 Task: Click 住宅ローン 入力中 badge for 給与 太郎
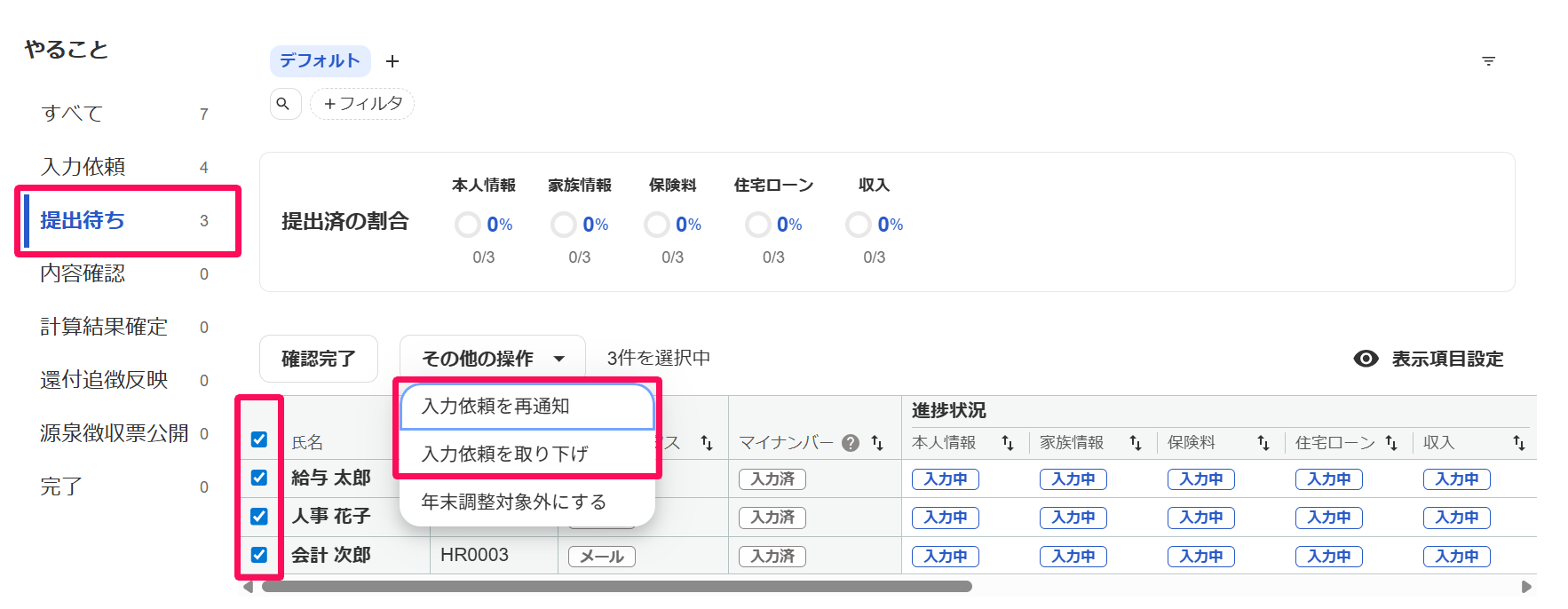click(1329, 479)
